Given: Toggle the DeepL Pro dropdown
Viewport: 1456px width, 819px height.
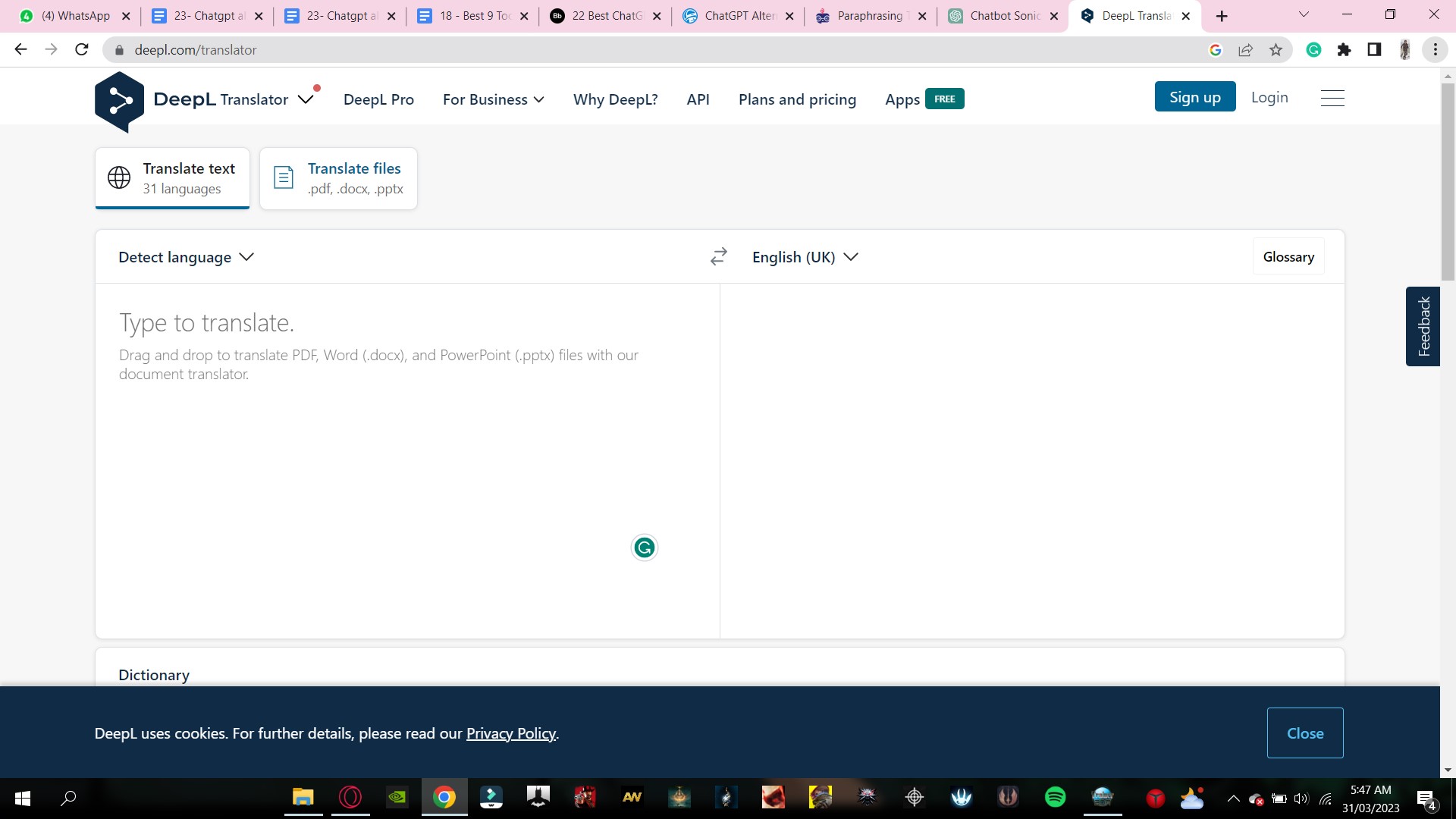Looking at the screenshot, I should point(379,98).
